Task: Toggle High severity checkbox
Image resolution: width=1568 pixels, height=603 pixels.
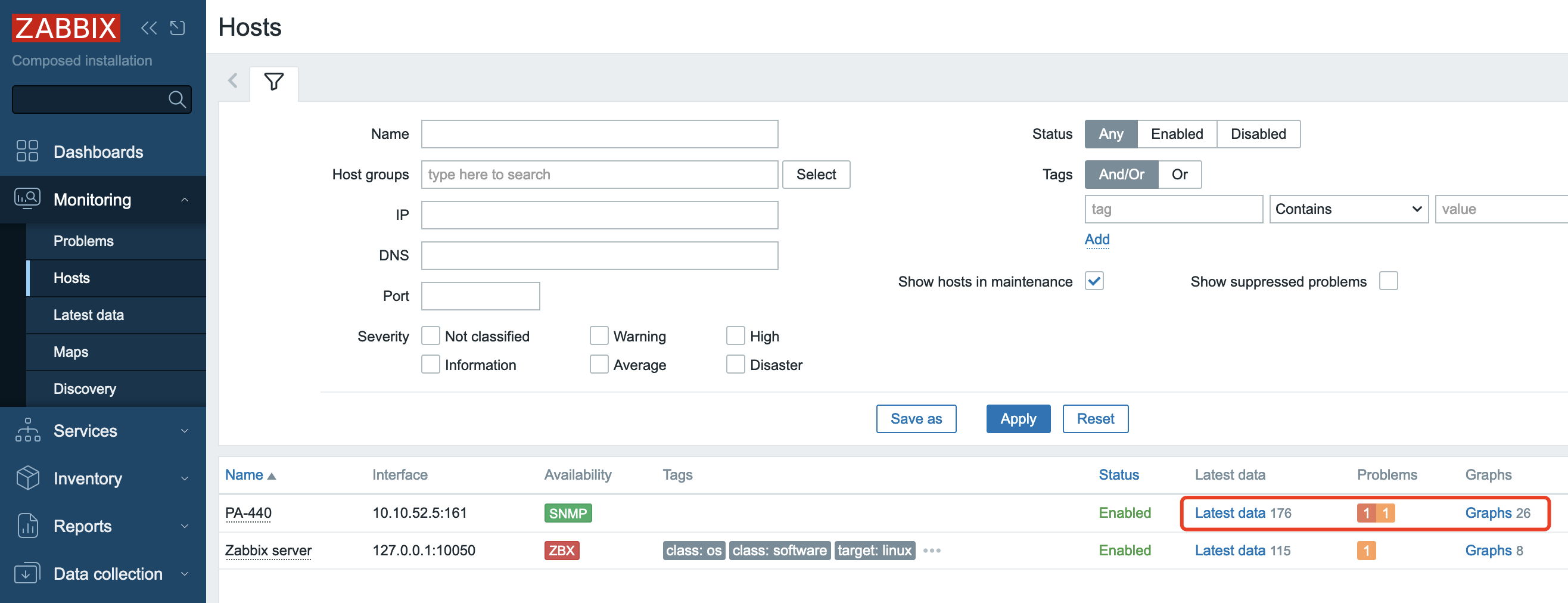Action: click(735, 335)
